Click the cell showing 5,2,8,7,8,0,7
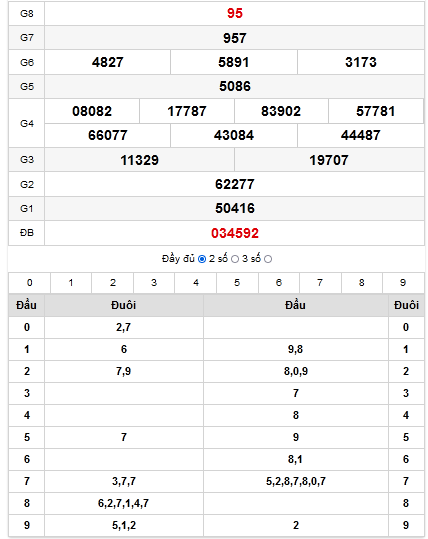428x539 pixels. [296, 481]
